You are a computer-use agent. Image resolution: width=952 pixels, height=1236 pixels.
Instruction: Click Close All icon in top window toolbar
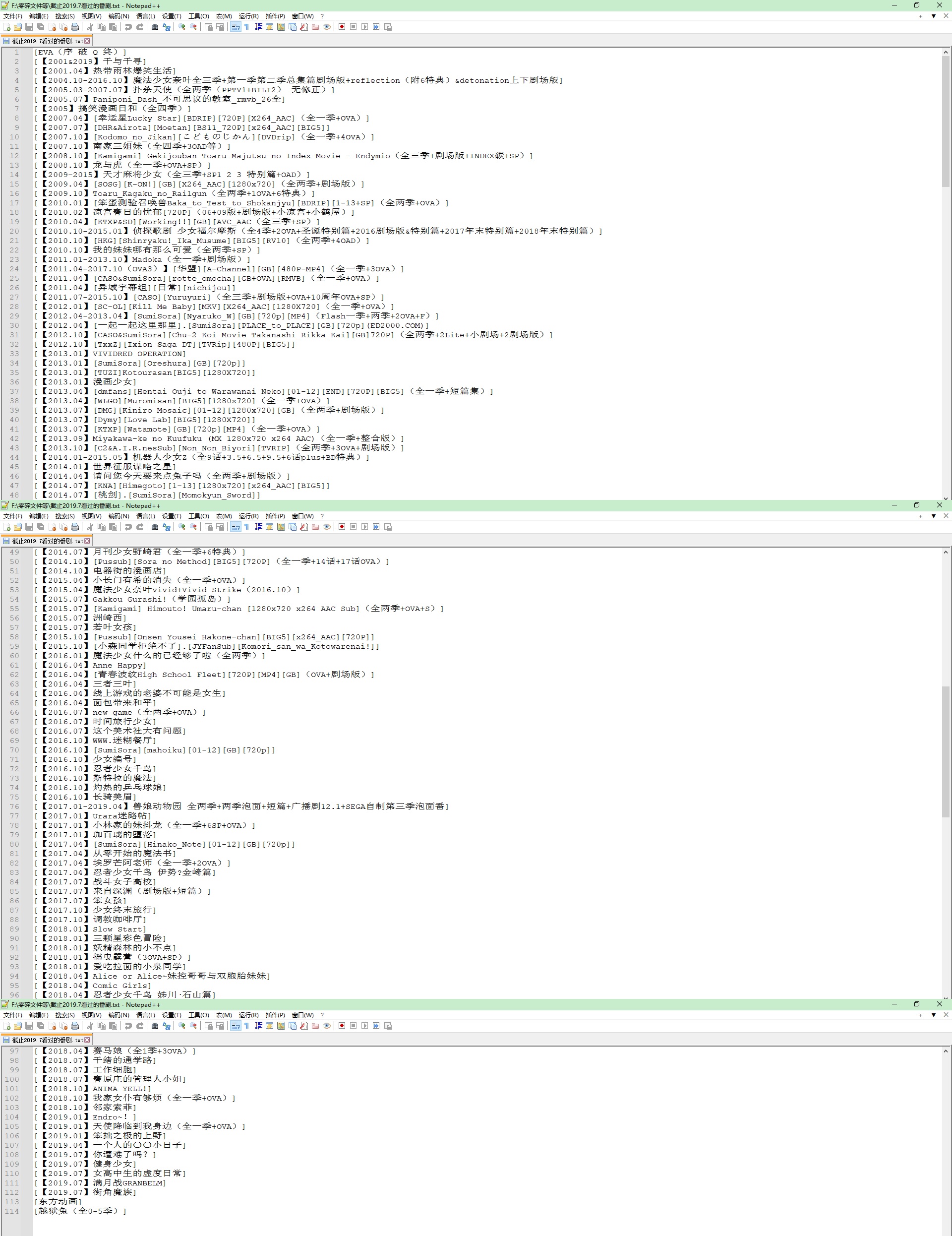(63, 27)
